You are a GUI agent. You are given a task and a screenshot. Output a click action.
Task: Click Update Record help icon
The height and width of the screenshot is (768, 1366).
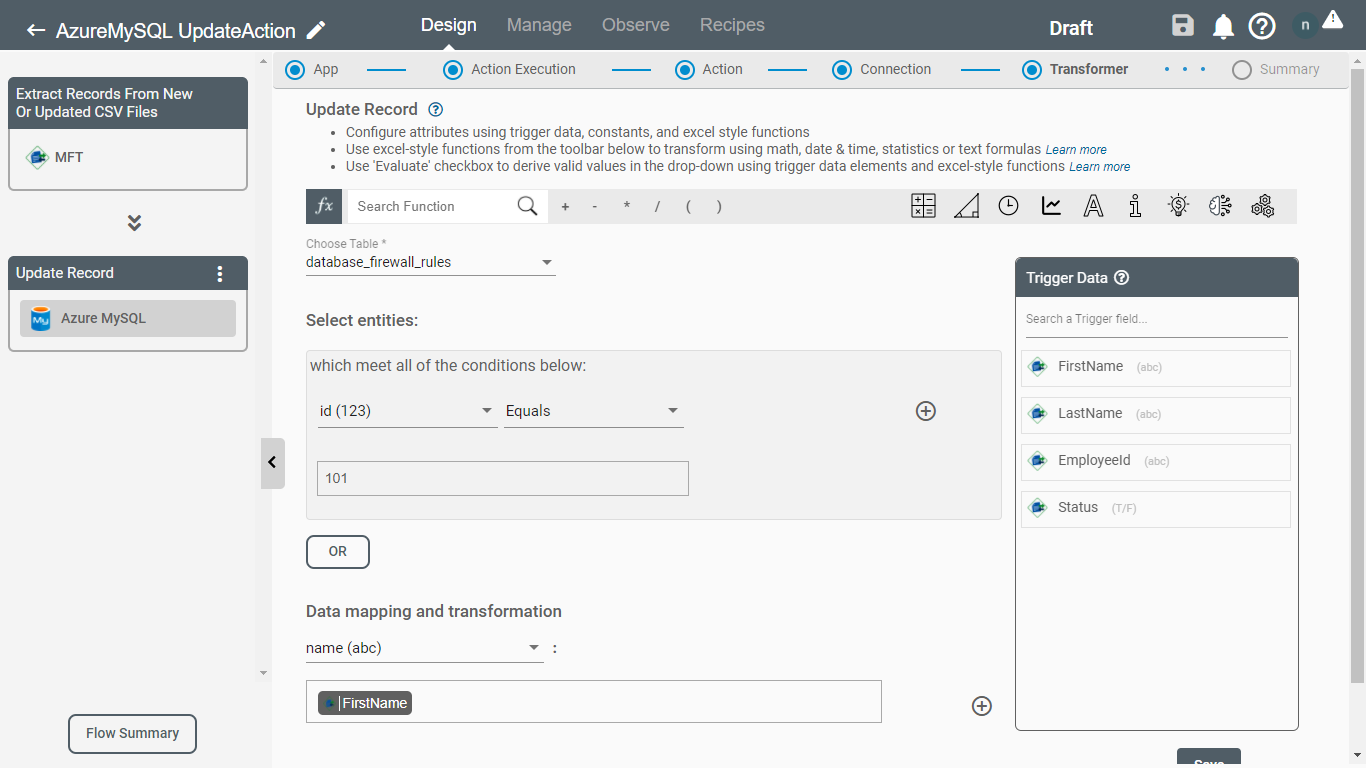[435, 110]
